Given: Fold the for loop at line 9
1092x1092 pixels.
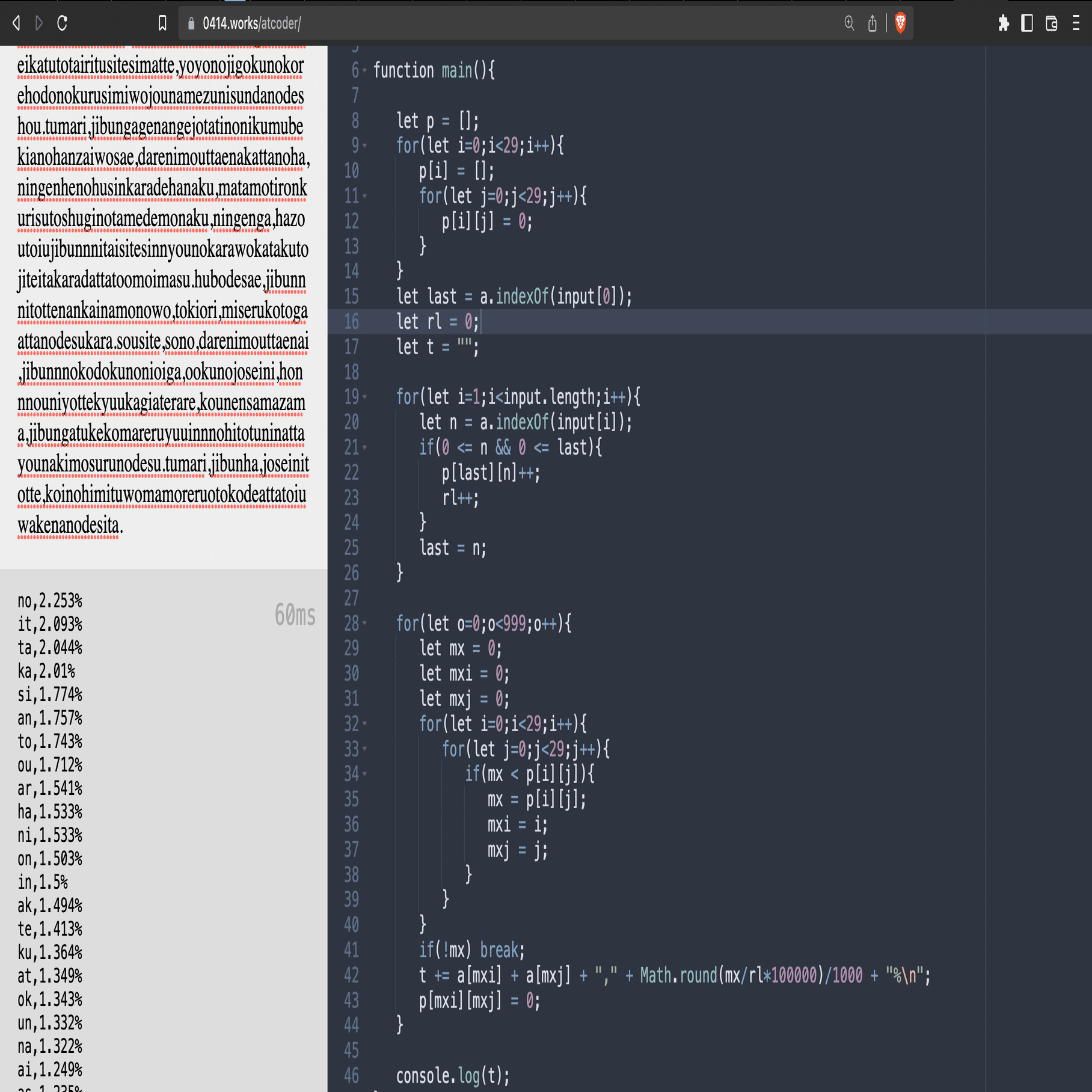Looking at the screenshot, I should (x=364, y=146).
